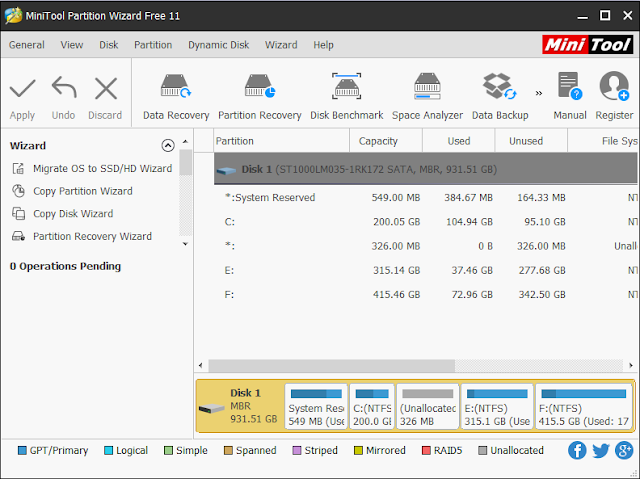Open Space Analyzer tool

427,97
